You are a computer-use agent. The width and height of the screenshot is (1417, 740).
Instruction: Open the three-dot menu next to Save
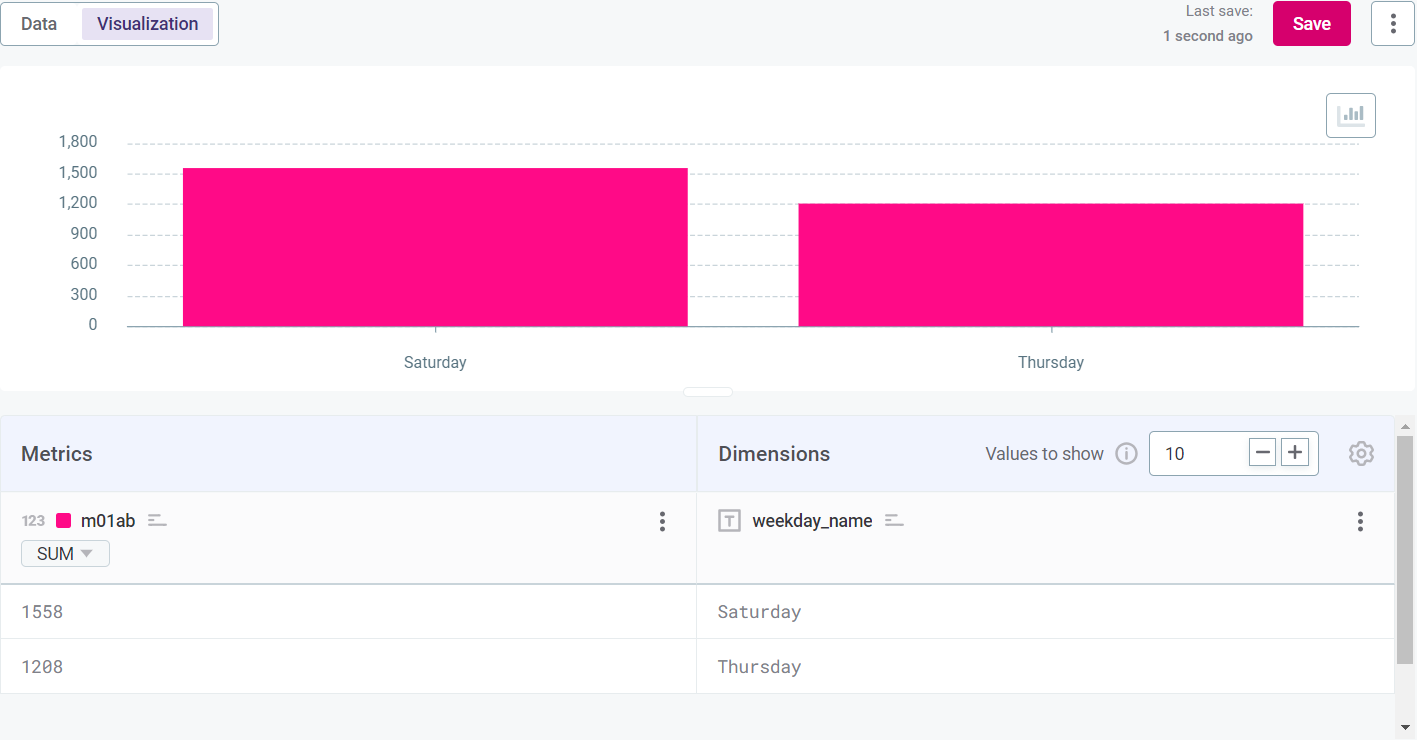click(1393, 24)
